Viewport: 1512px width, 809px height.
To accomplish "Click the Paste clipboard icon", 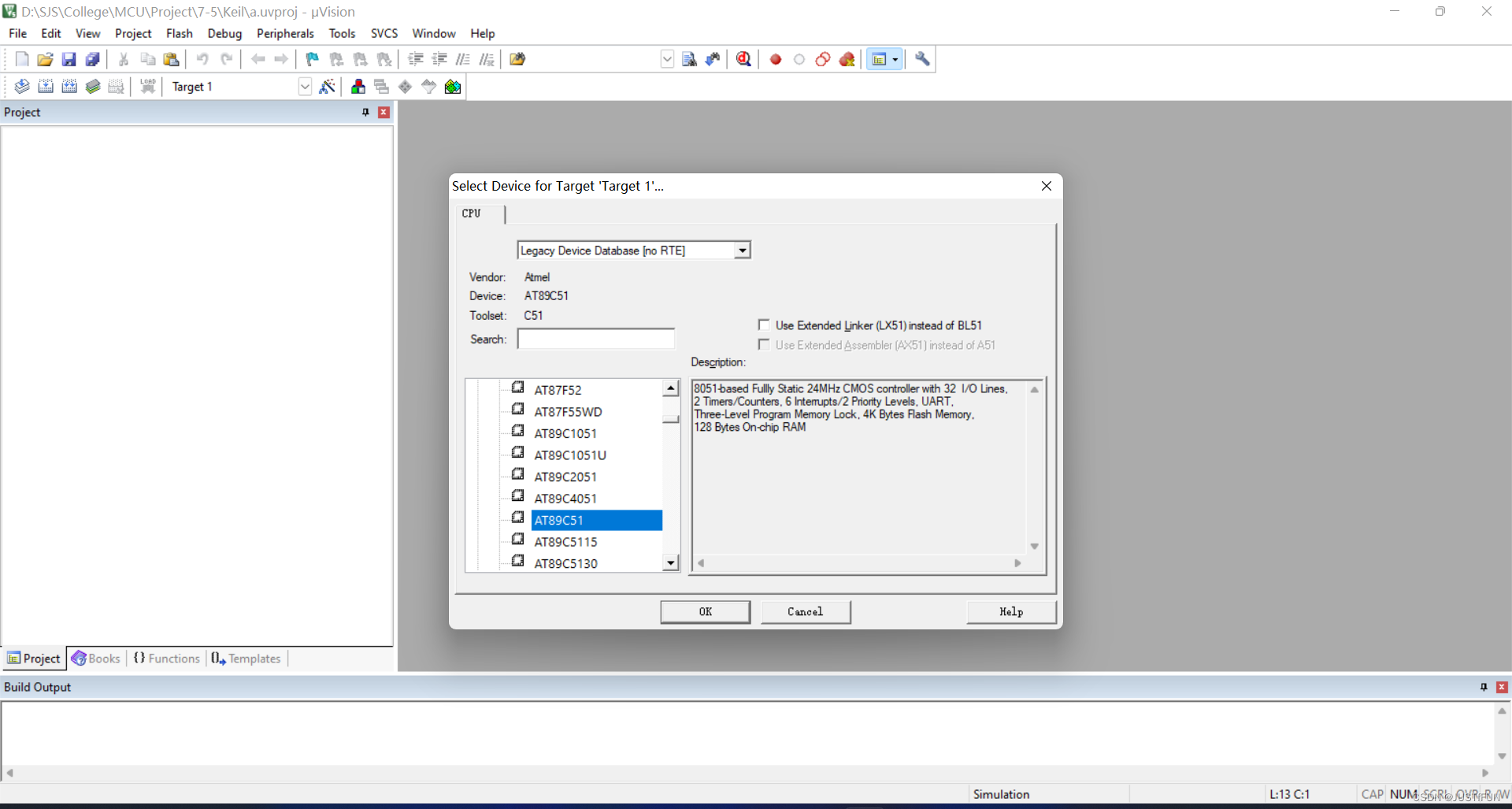I will [x=171, y=59].
